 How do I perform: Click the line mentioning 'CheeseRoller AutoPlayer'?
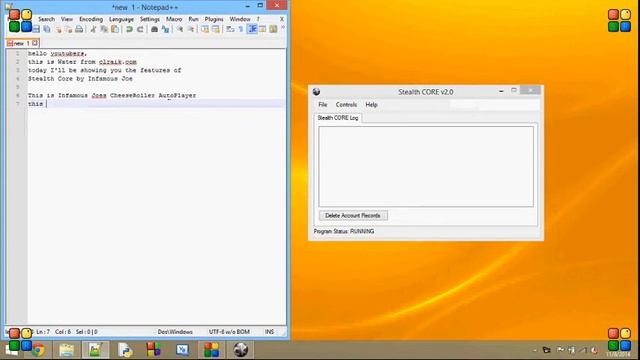[112, 96]
